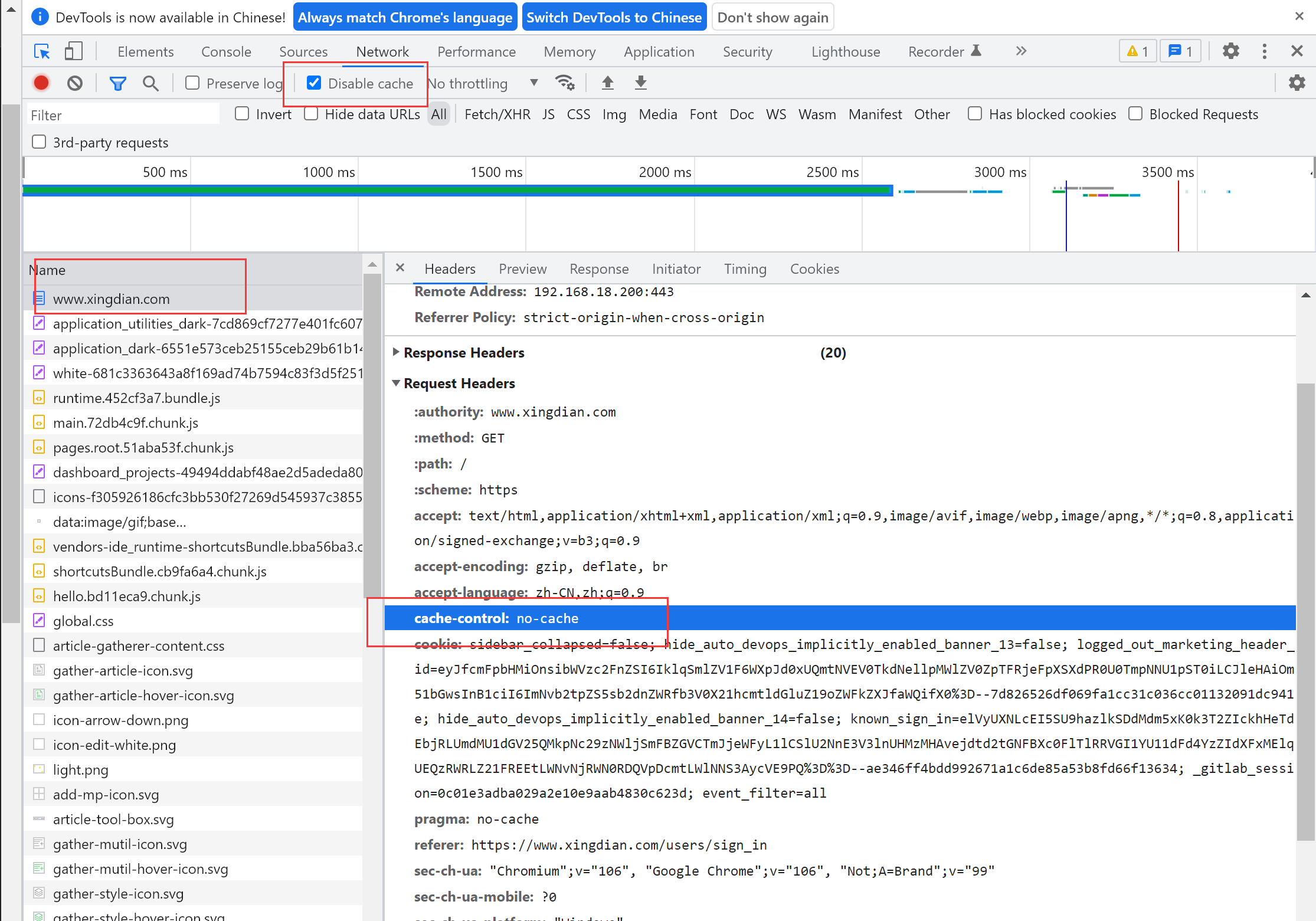
Task: Open the network search magnifier
Action: pyautogui.click(x=150, y=83)
